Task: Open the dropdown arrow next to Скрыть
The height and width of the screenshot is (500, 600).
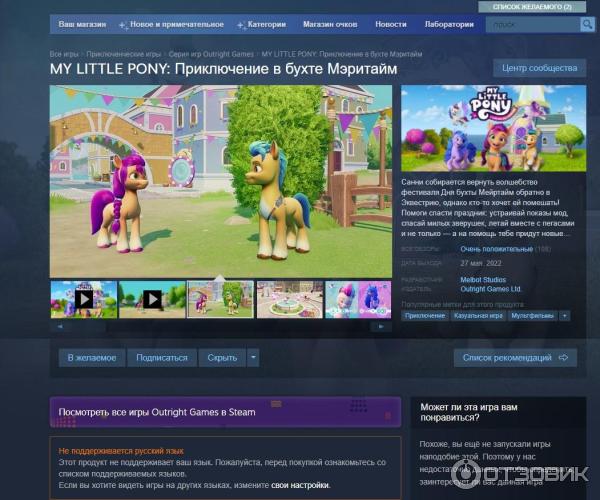Action: point(253,357)
